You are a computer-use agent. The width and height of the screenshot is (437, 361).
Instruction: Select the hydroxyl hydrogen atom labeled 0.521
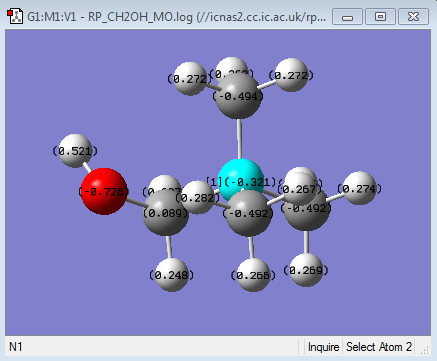coord(75,151)
